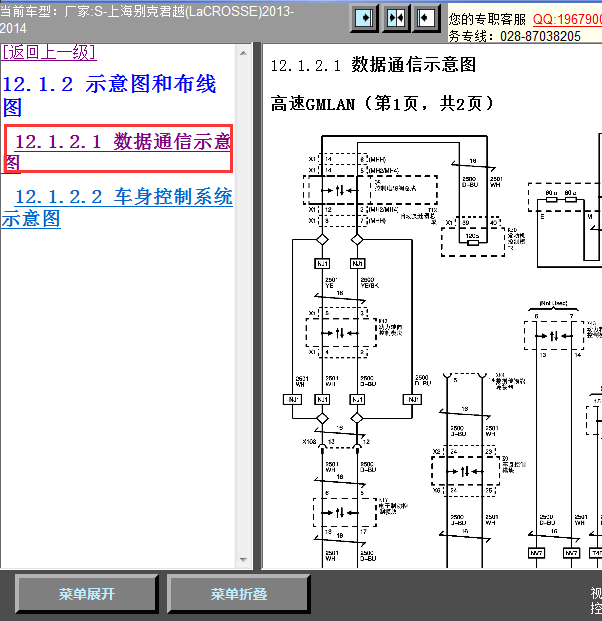Select the 12.1.2 示意图和布线图 heading
The height and width of the screenshot is (621, 602).
click(x=109, y=95)
